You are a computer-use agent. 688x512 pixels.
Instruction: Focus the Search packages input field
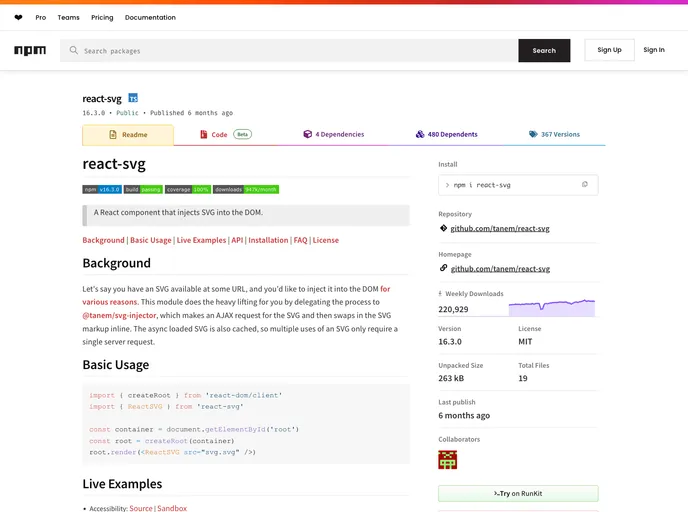click(289, 50)
